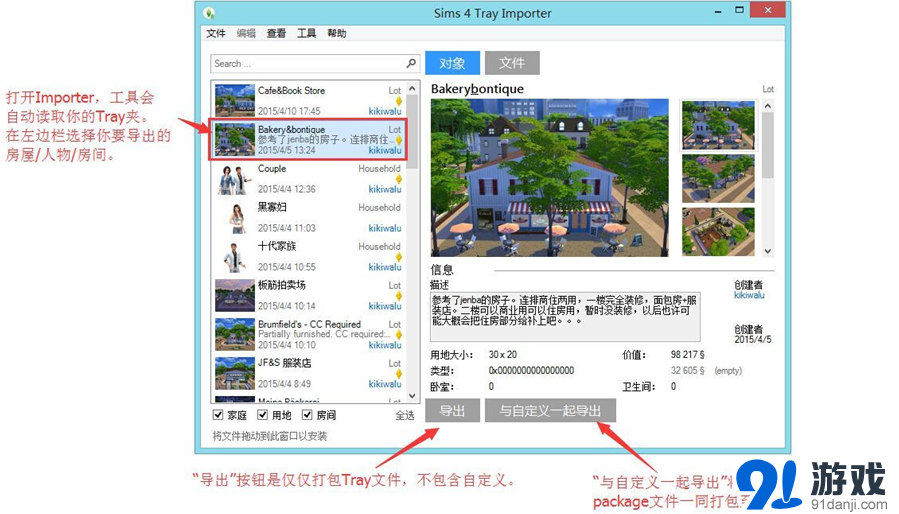Click the value 98 217 § text
The image size is (899, 514).
click(688, 355)
